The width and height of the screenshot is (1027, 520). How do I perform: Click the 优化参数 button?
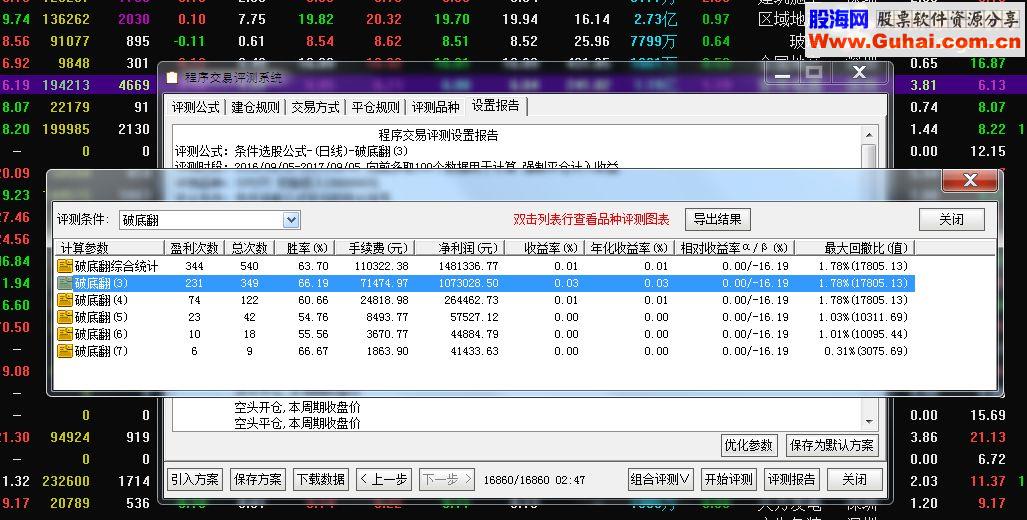click(x=749, y=445)
